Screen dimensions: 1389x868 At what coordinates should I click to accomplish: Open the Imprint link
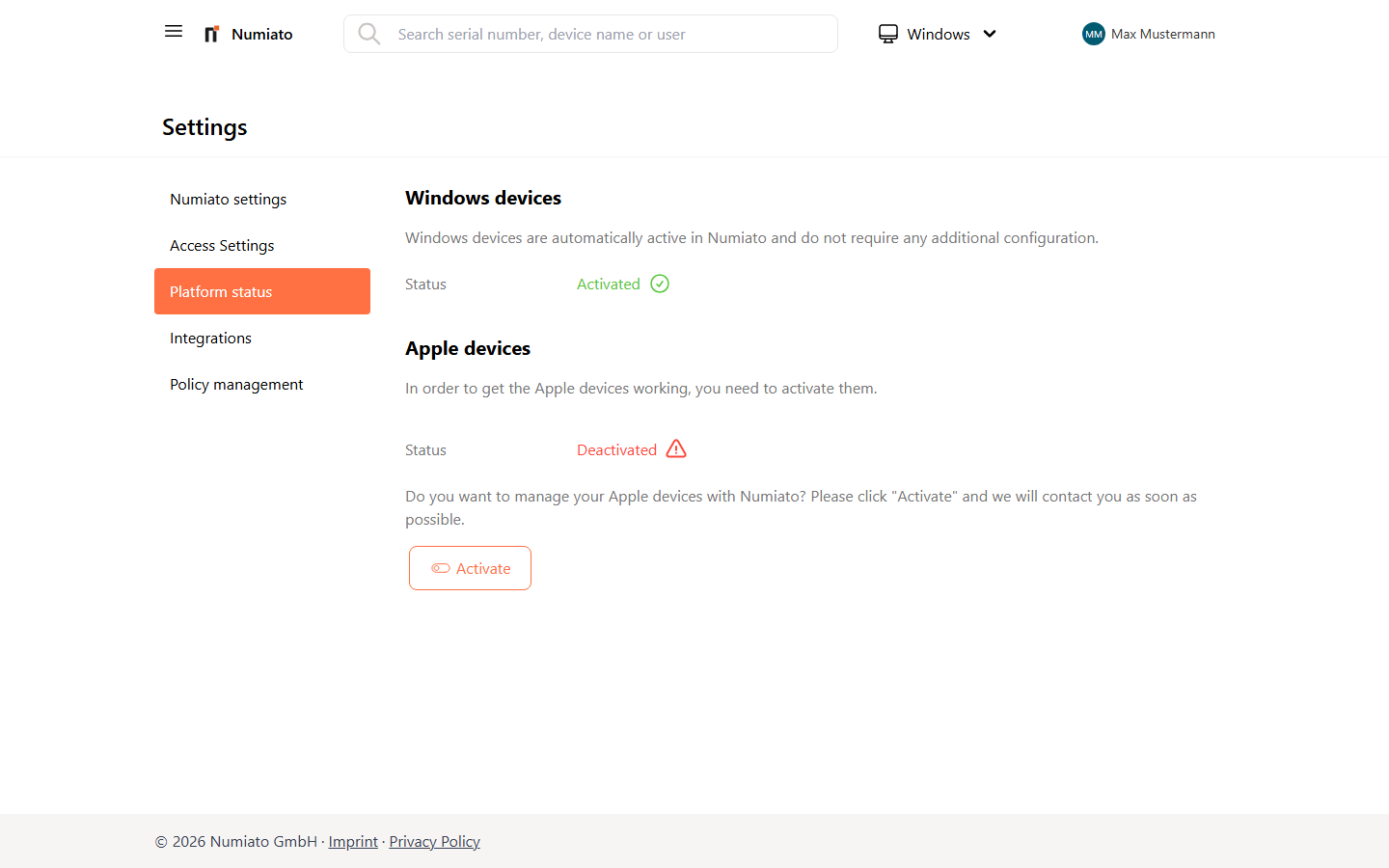coord(353,841)
